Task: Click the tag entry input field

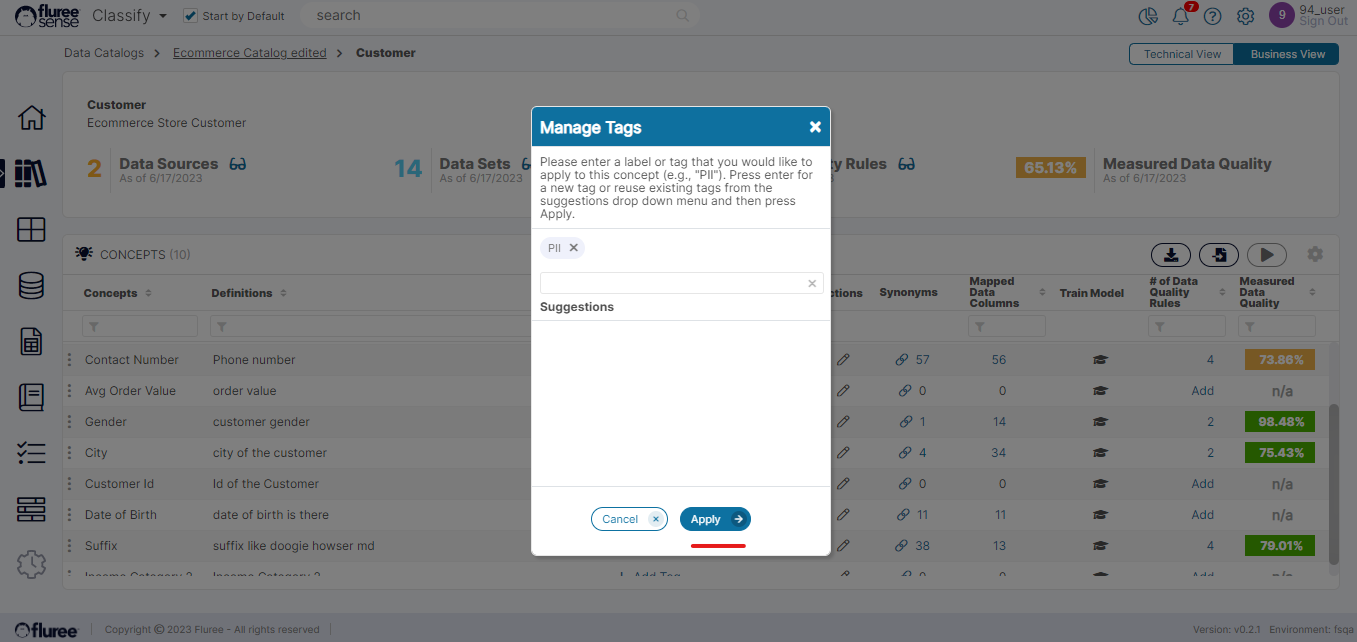Action: pyautogui.click(x=673, y=283)
